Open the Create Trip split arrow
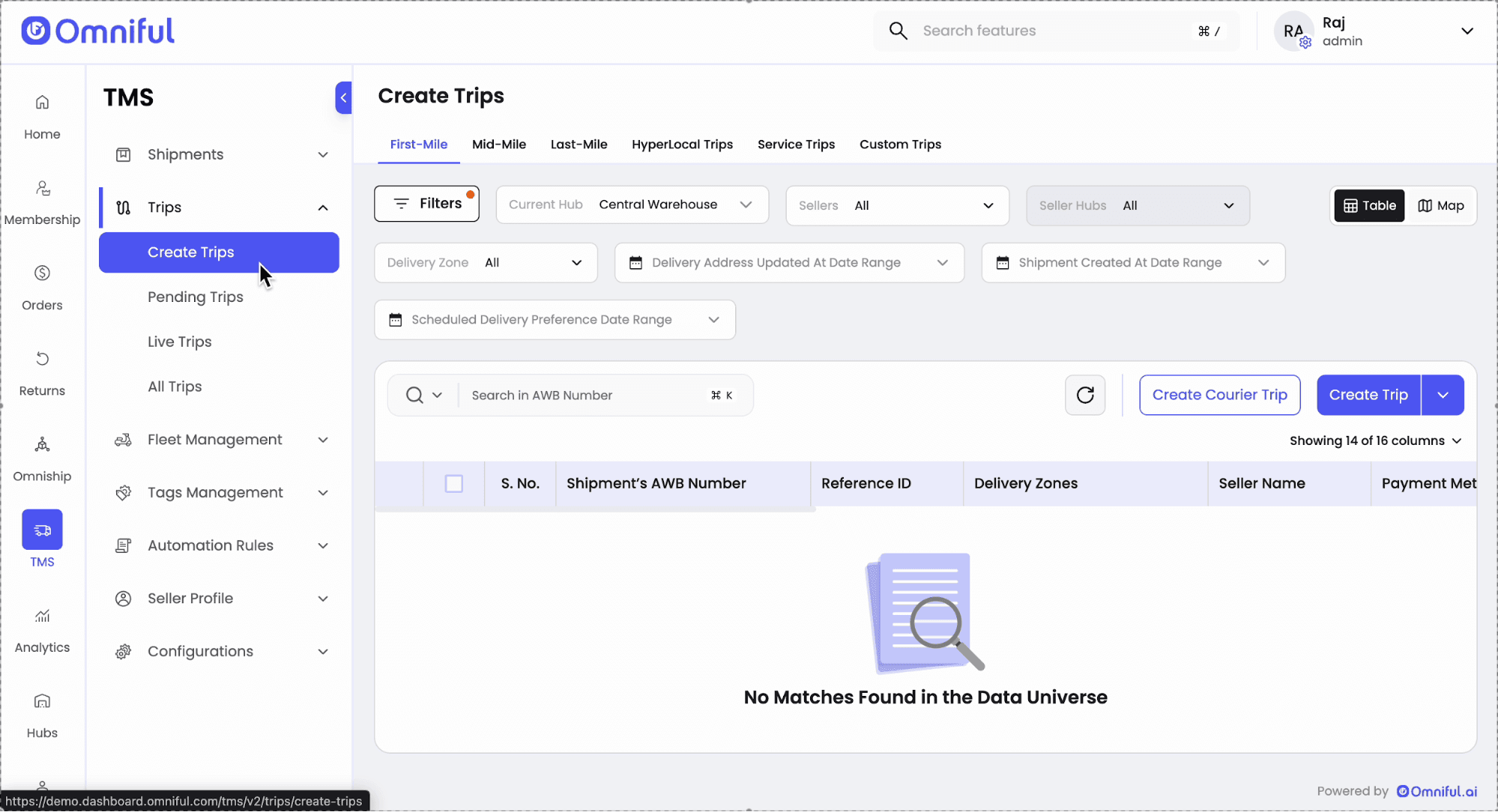 click(x=1443, y=395)
